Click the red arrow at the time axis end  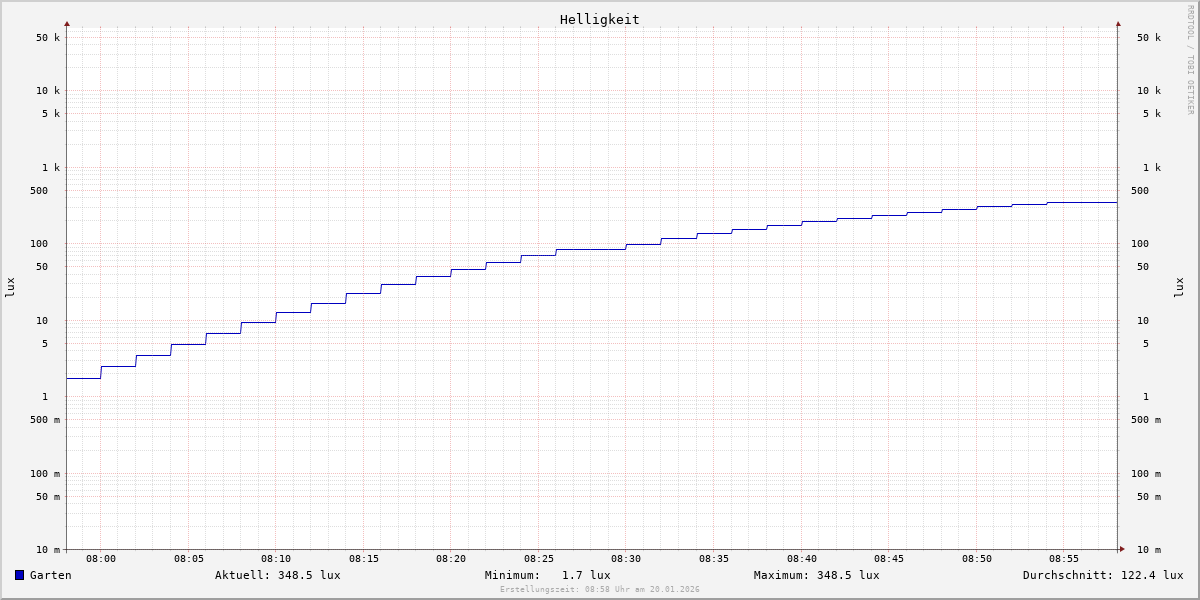click(1122, 549)
